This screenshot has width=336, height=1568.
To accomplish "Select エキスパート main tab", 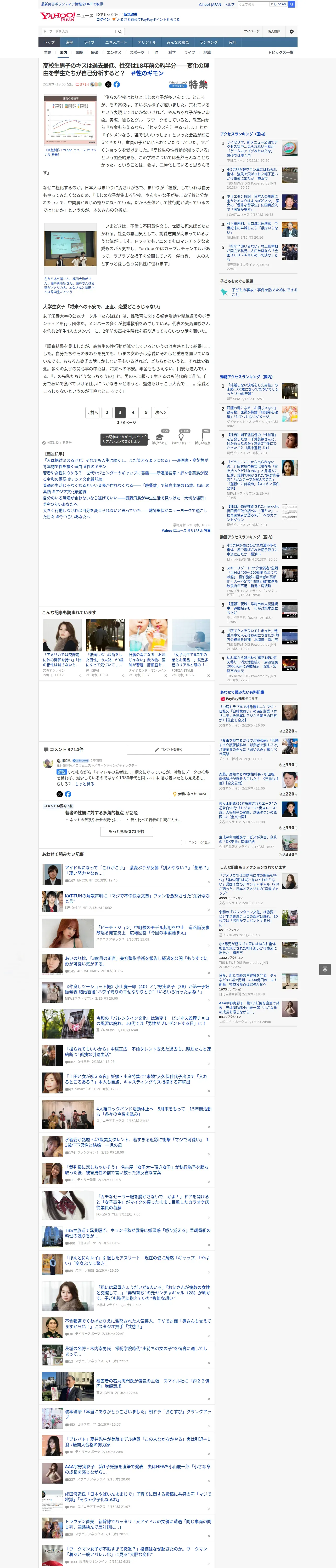I will point(116,43).
